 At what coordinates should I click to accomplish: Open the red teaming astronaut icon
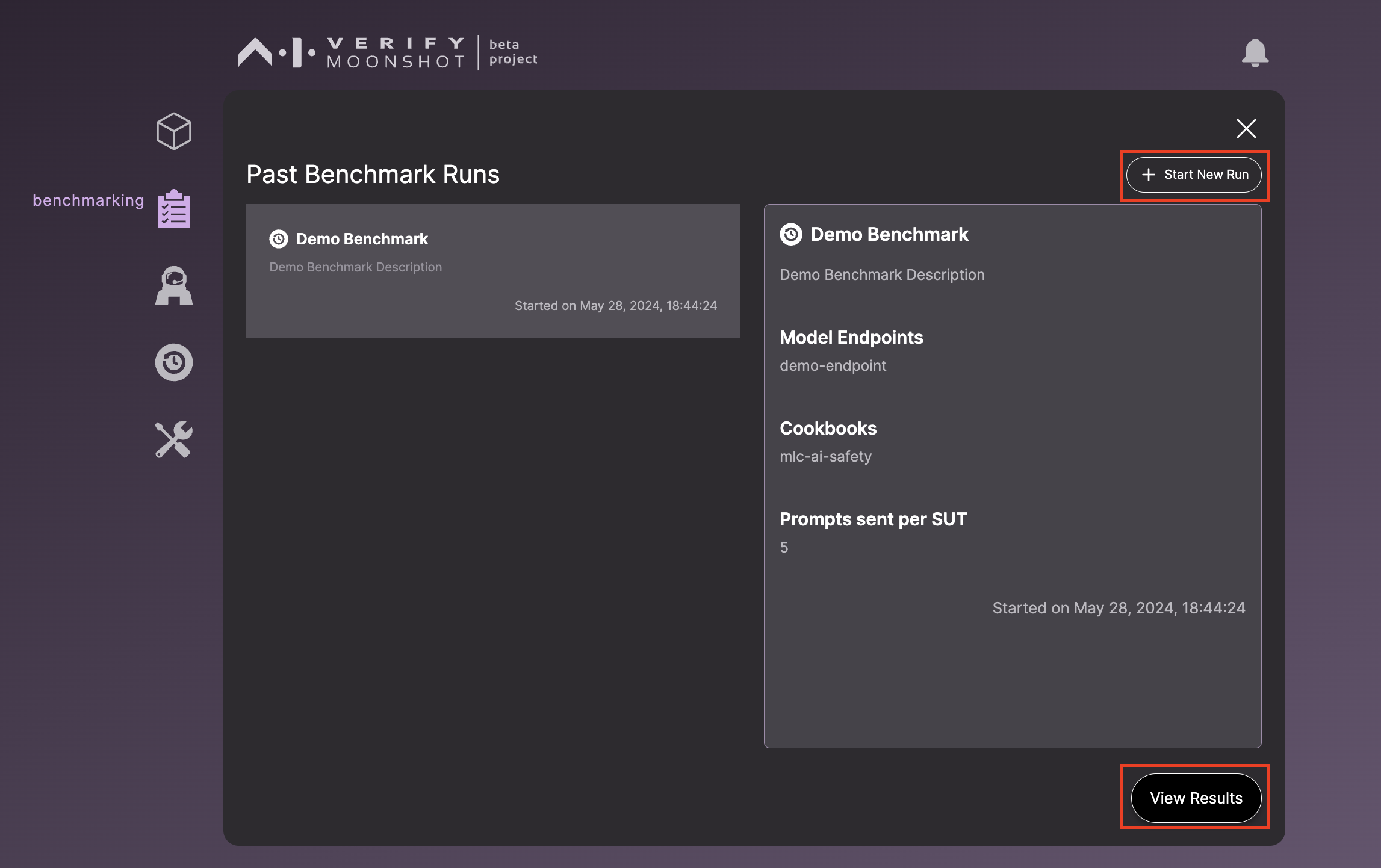(x=174, y=285)
